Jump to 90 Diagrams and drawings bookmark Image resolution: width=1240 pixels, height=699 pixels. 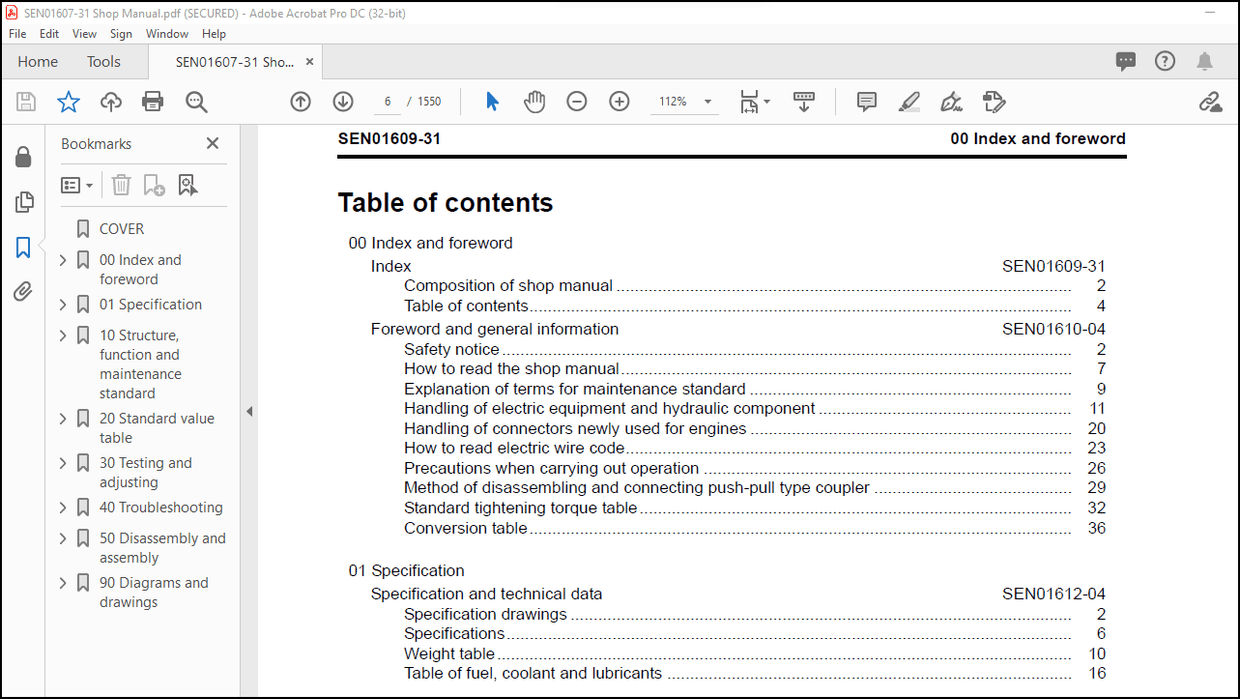[154, 592]
